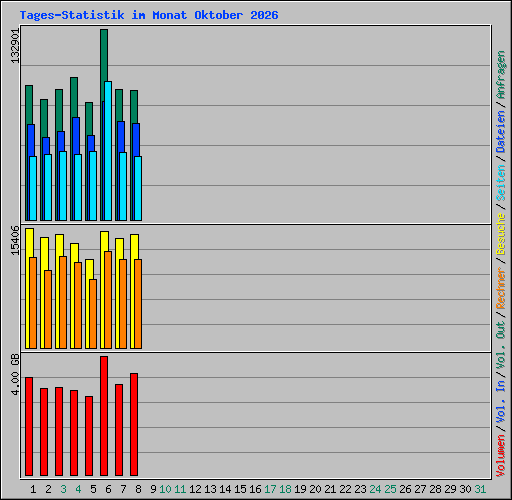Viewport: 512px width, 500px height.
Task: Click the red Volumen bar for day 5
Action: point(89,436)
